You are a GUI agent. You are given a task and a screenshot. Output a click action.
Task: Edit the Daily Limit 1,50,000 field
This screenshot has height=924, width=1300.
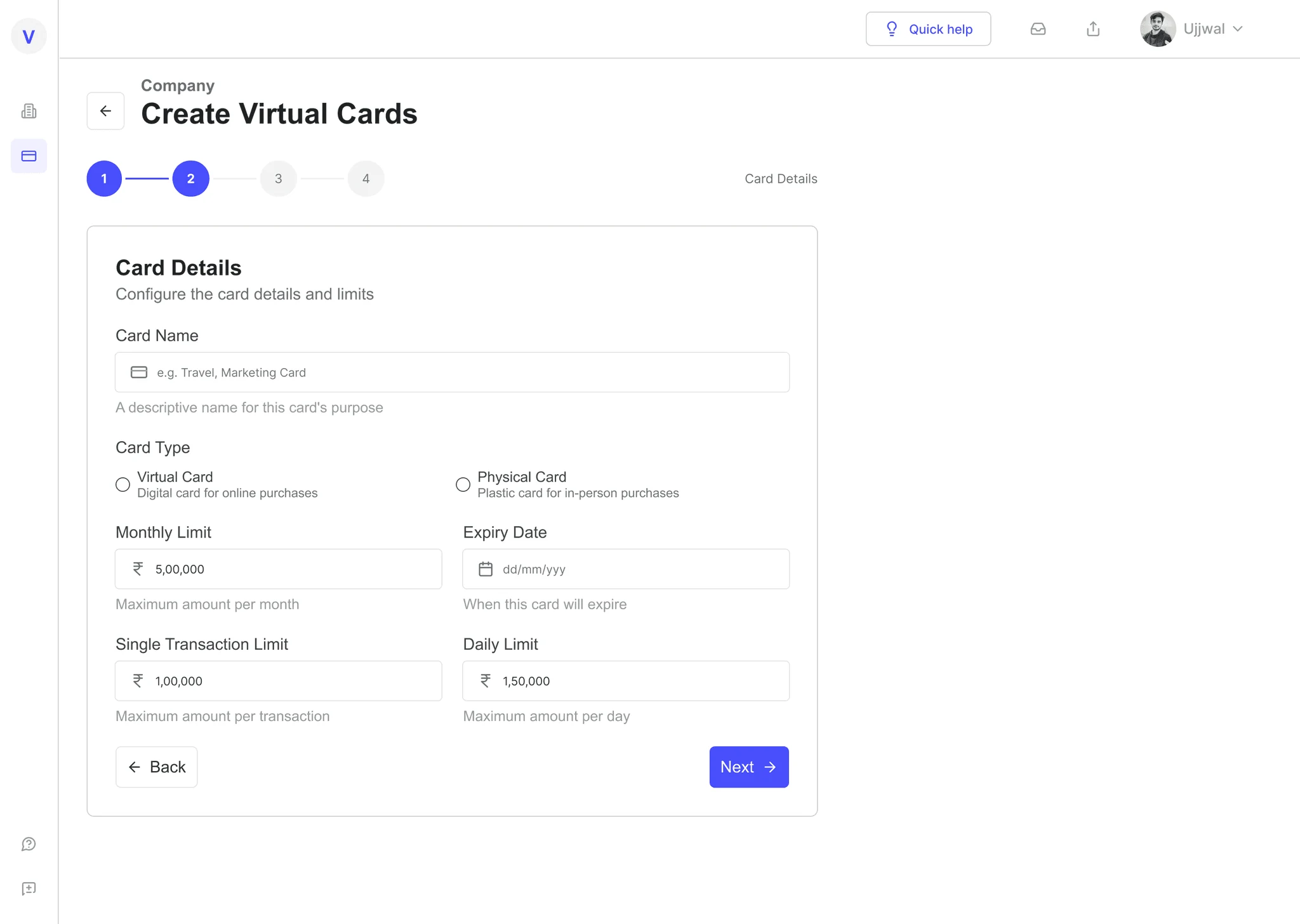coord(626,681)
